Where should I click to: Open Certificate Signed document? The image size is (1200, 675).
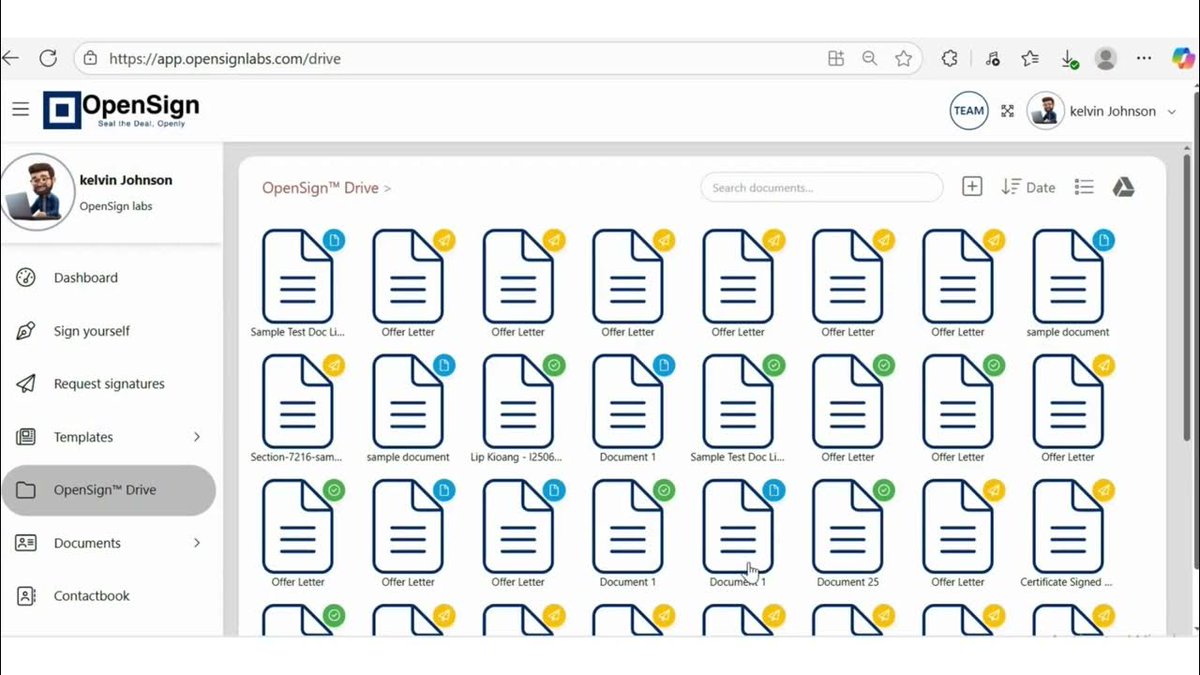(x=1068, y=535)
